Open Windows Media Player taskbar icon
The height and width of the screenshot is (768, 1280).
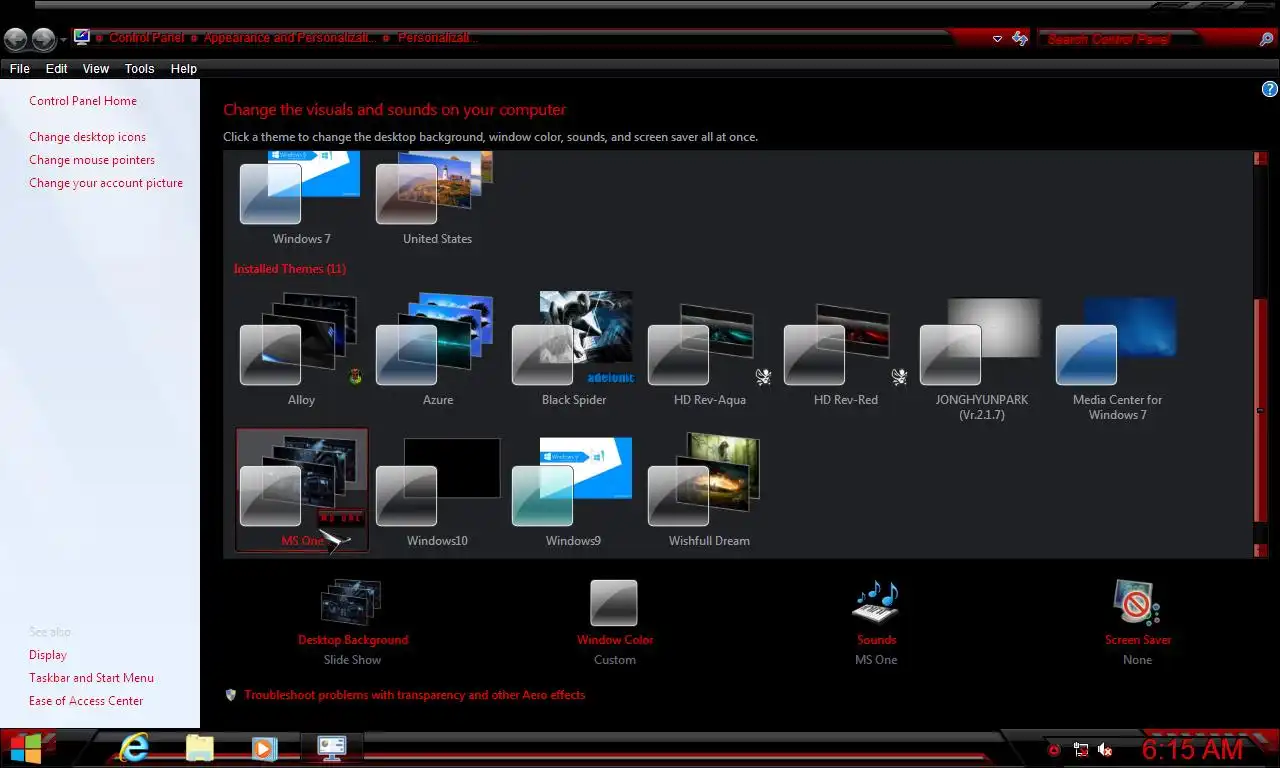264,748
